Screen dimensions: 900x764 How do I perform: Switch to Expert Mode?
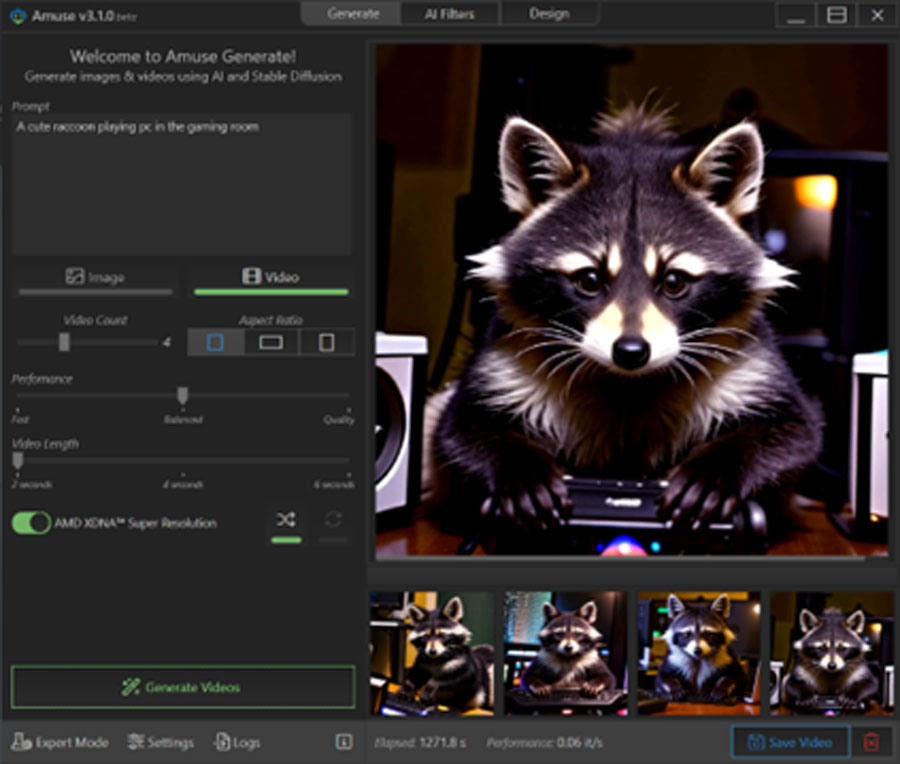click(60, 742)
